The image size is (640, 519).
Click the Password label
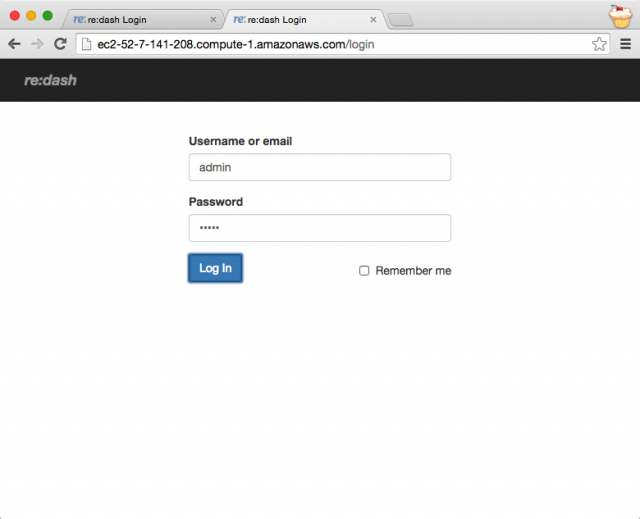(x=216, y=202)
